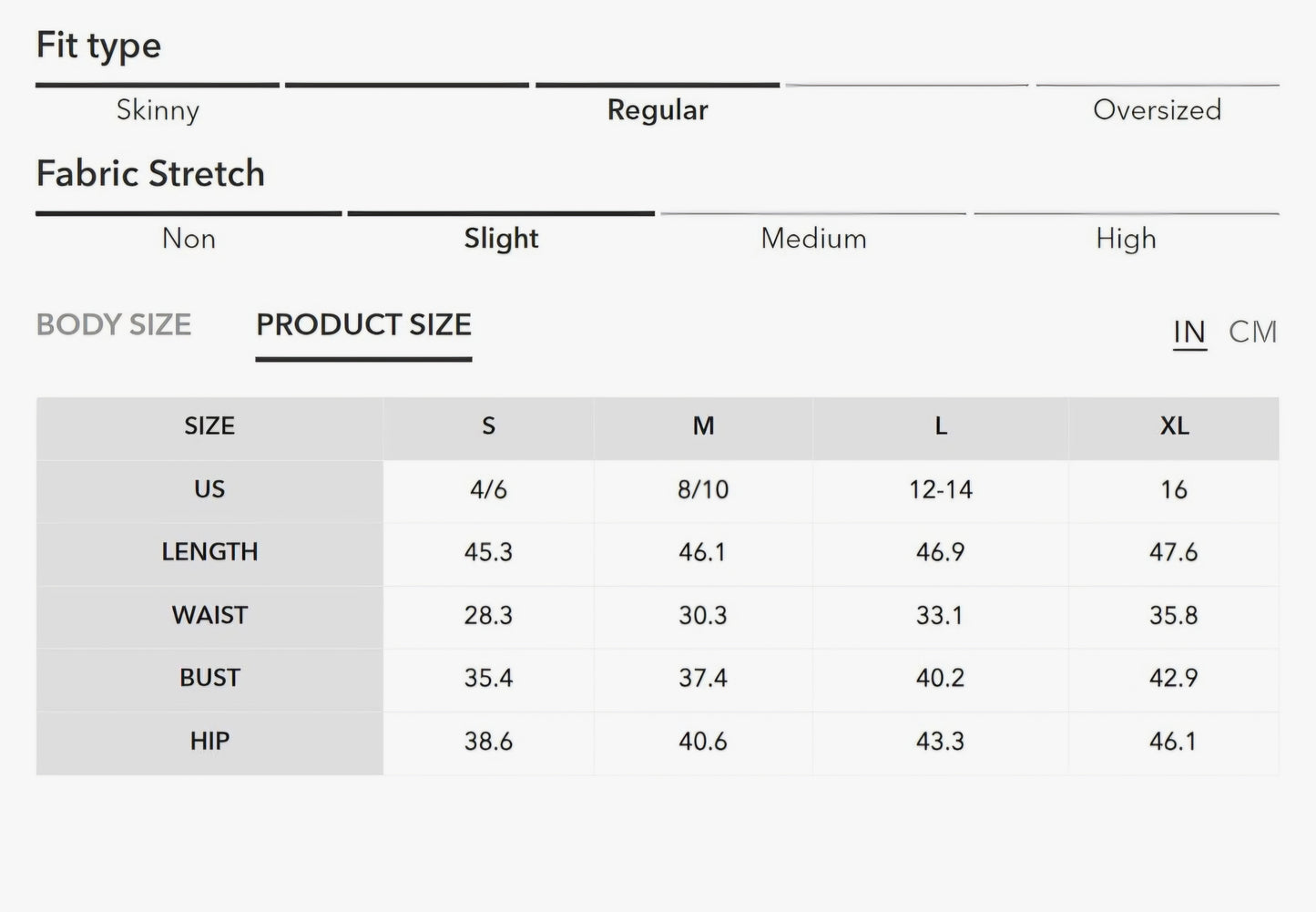Click the Oversized fit type label
This screenshot has height=912, width=1316.
1157,110
